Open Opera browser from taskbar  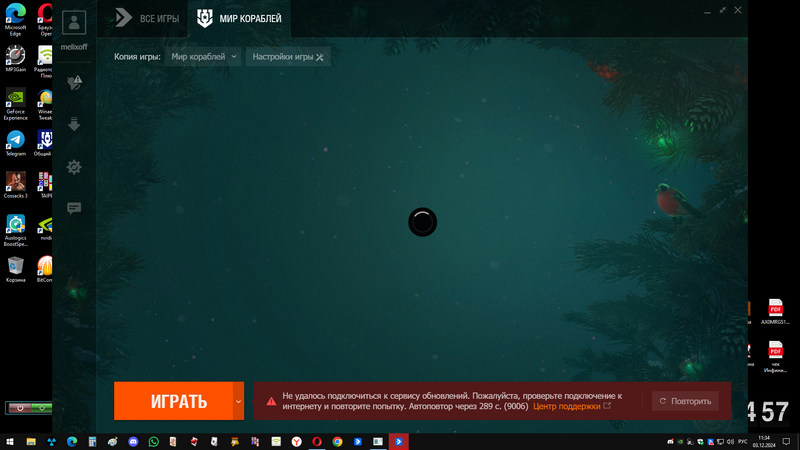coord(317,442)
